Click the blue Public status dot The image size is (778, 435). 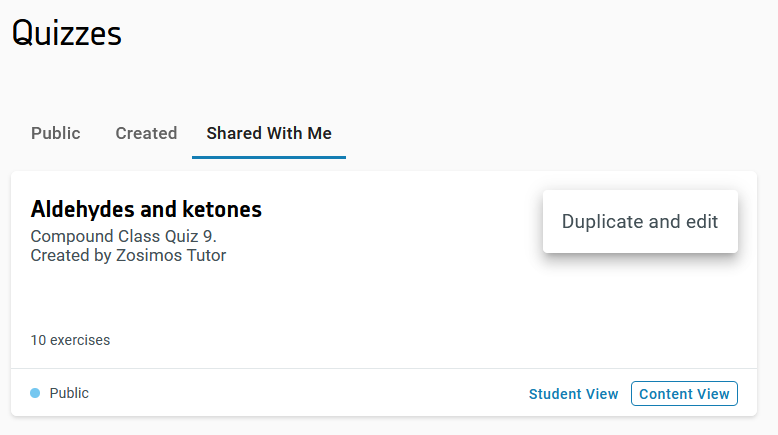[x=35, y=393]
